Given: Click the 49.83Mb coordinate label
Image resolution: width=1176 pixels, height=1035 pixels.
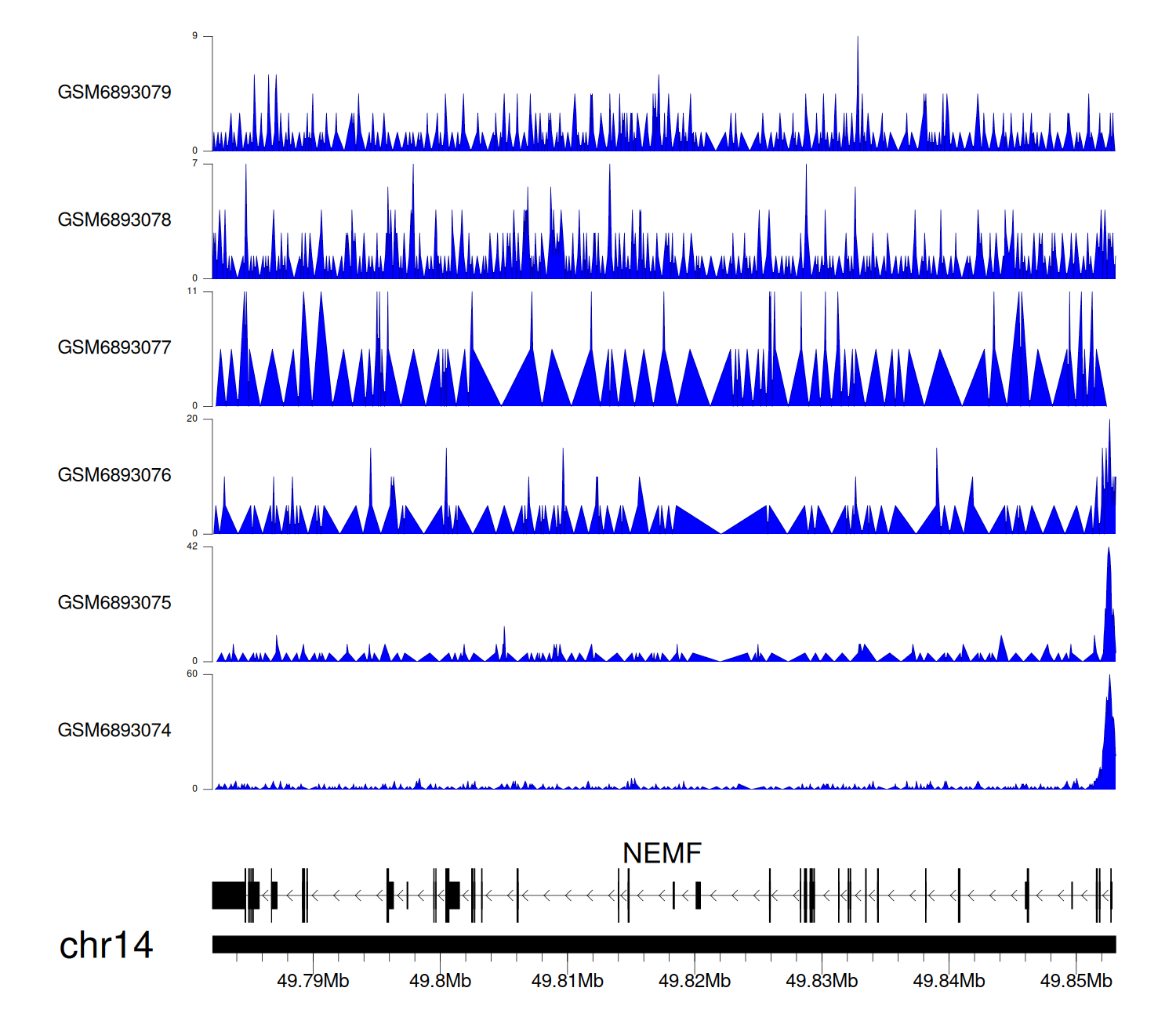Looking at the screenshot, I should (x=822, y=981).
